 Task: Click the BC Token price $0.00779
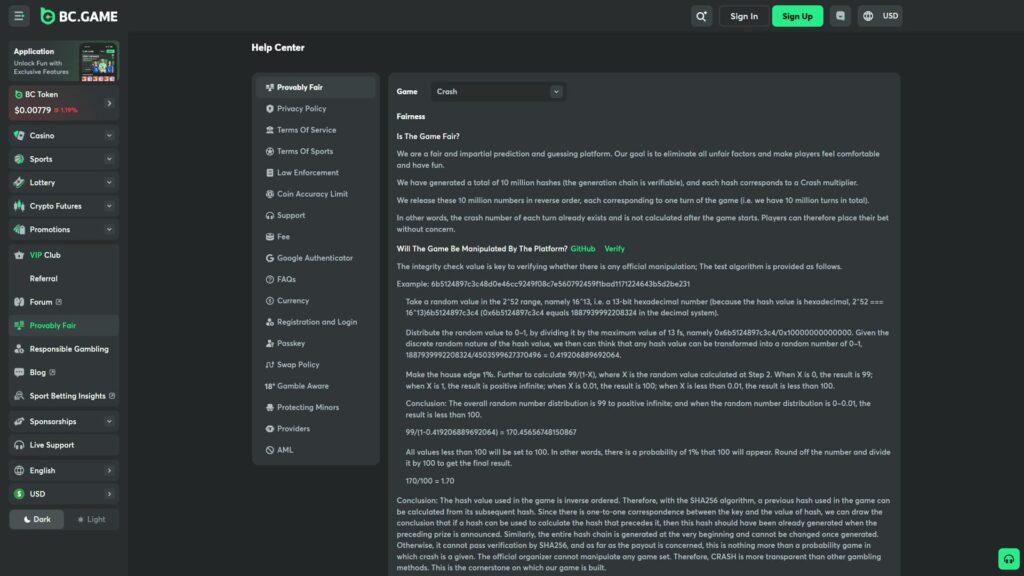click(33, 110)
